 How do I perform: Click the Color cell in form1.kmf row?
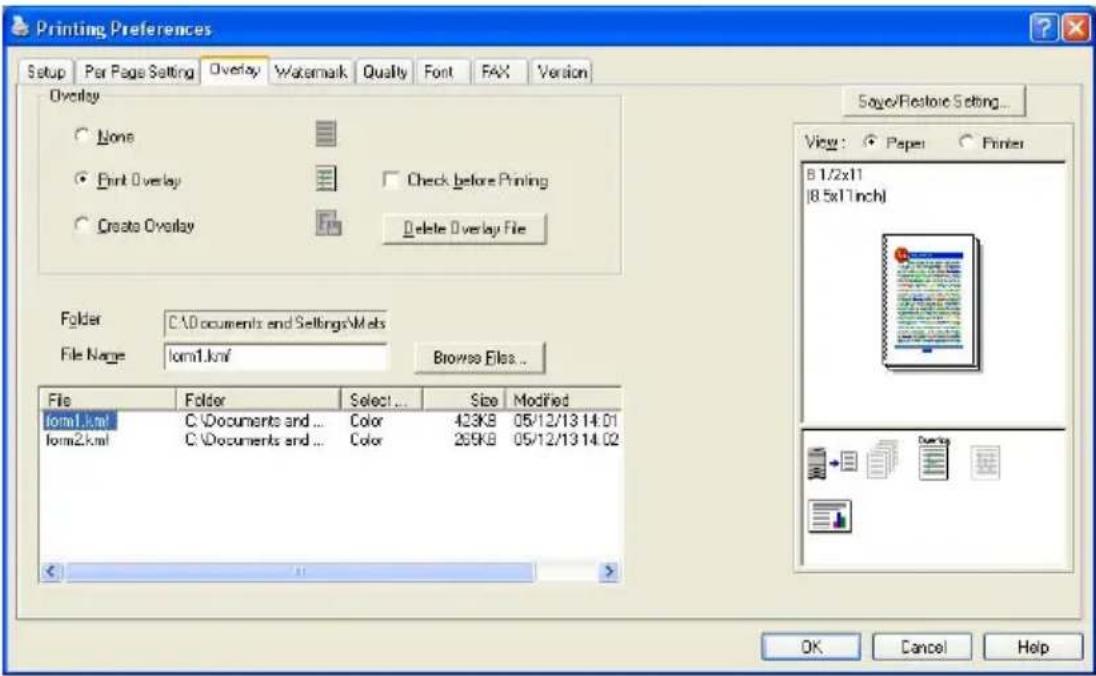tap(366, 421)
